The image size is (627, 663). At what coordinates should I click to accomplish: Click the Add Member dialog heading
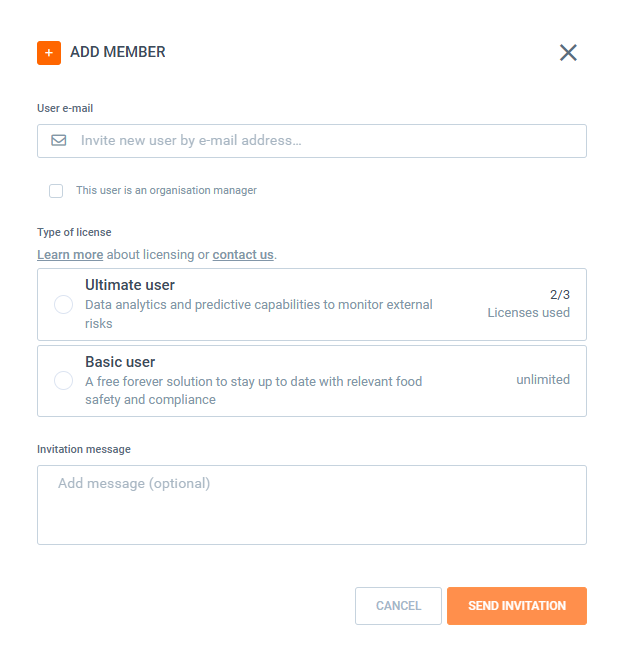(x=118, y=52)
